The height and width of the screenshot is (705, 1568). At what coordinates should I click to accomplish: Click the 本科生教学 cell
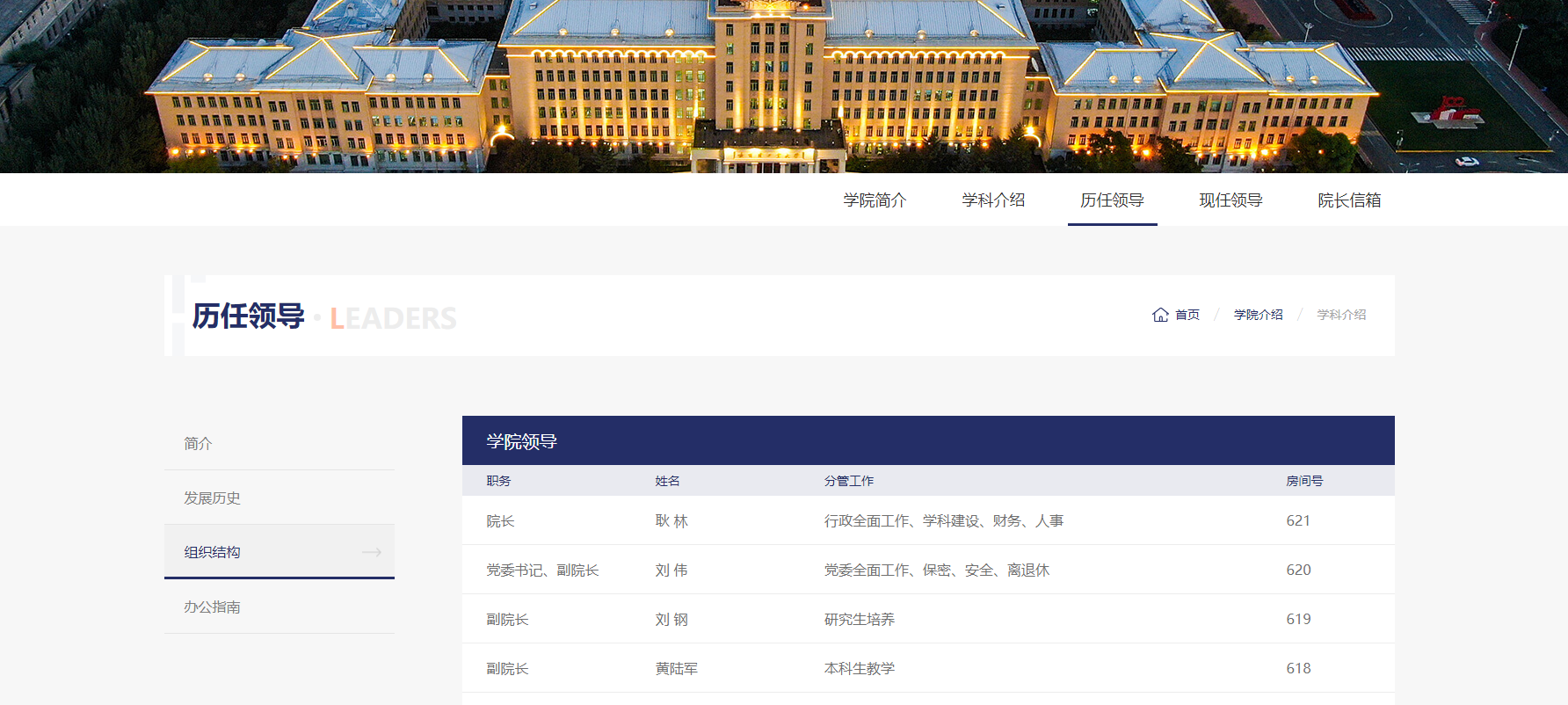click(x=860, y=669)
